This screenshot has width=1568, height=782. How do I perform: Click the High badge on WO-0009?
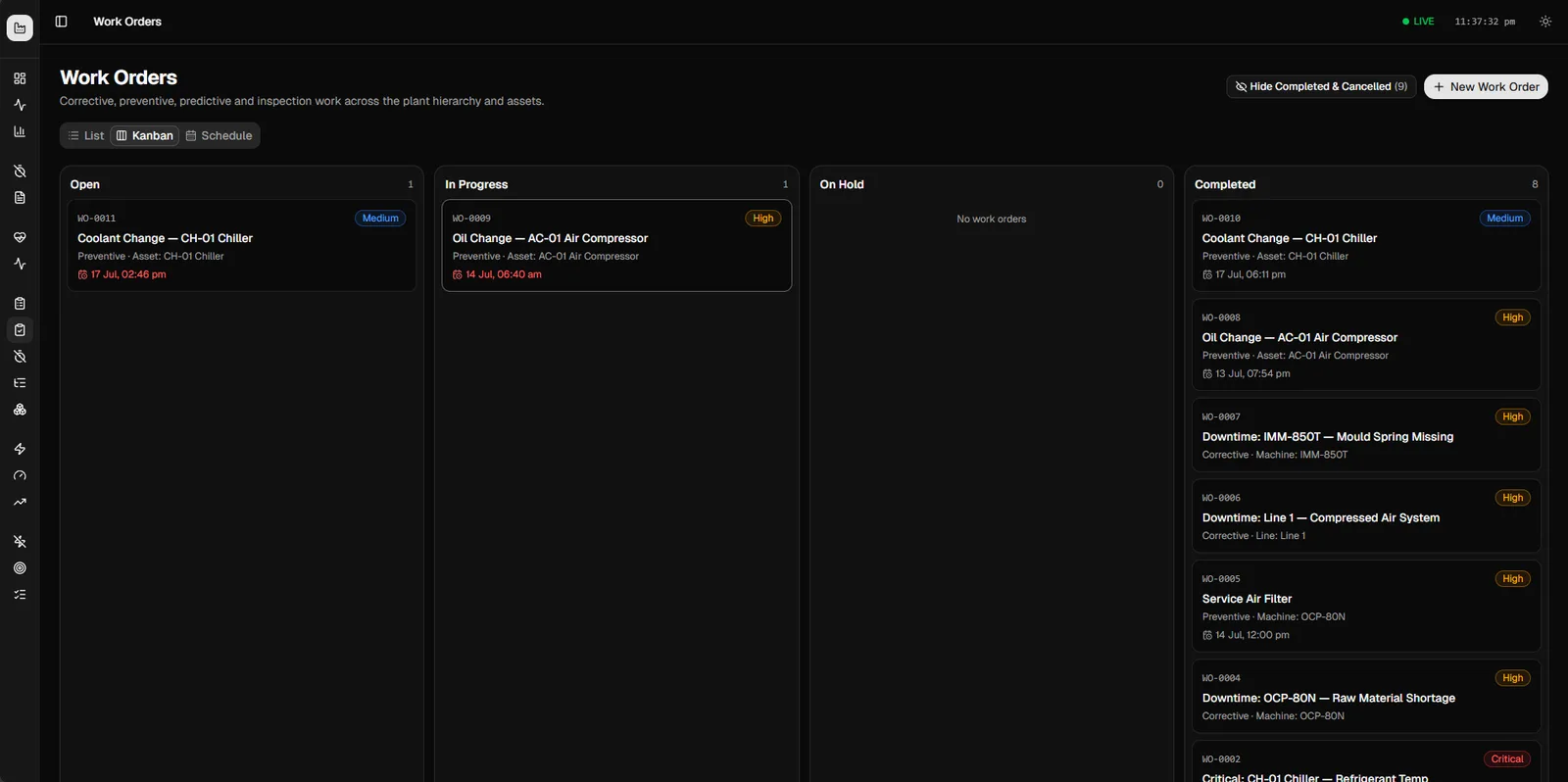tap(763, 219)
